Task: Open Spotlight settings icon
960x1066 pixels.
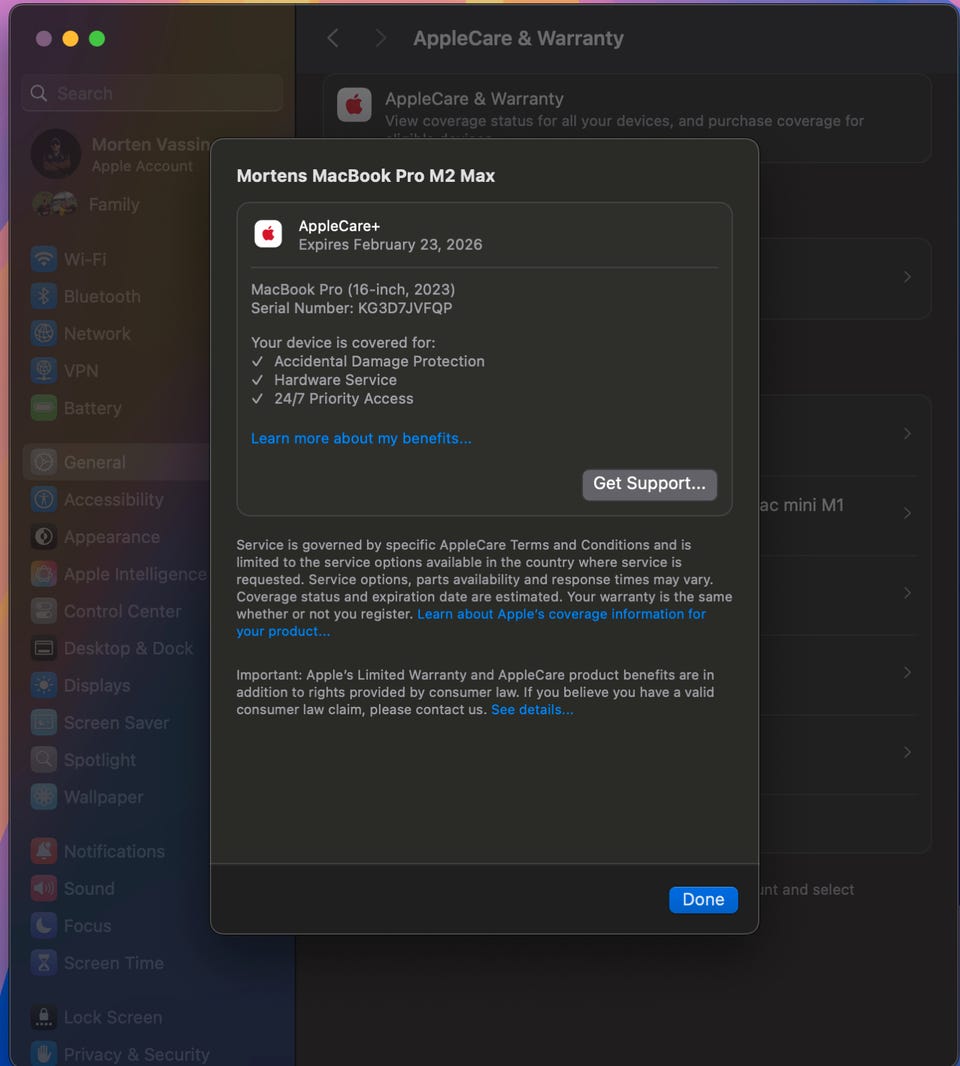Action: (44, 759)
